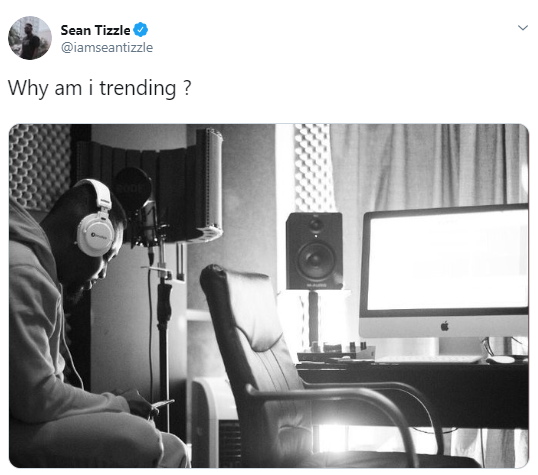Click the Sean Tizzle display name
This screenshot has width=538, height=475.
[x=95, y=30]
